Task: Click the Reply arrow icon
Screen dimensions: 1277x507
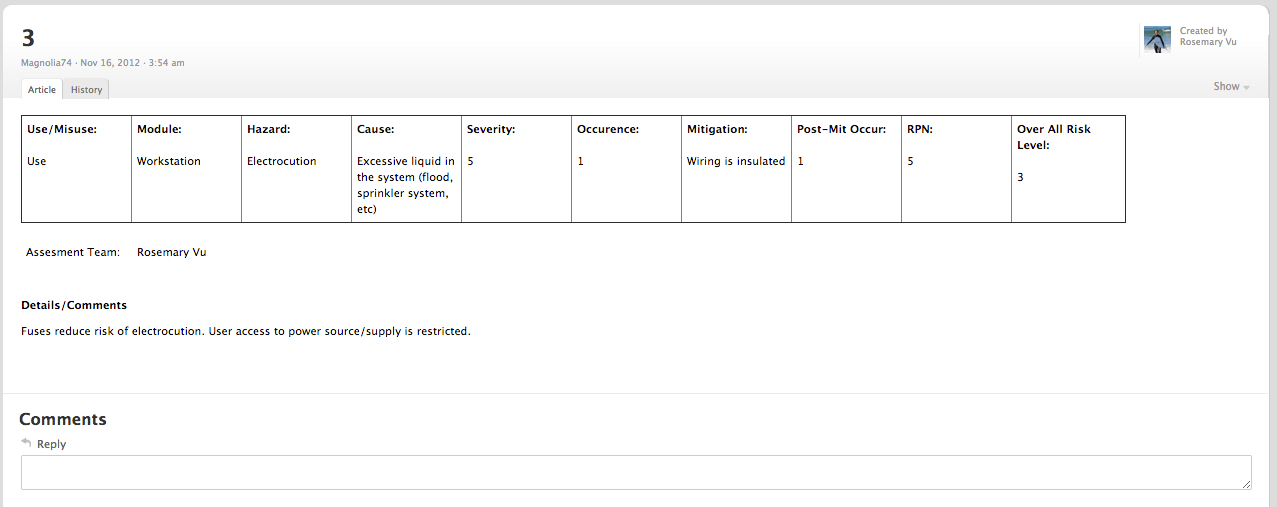Action: pyautogui.click(x=26, y=442)
